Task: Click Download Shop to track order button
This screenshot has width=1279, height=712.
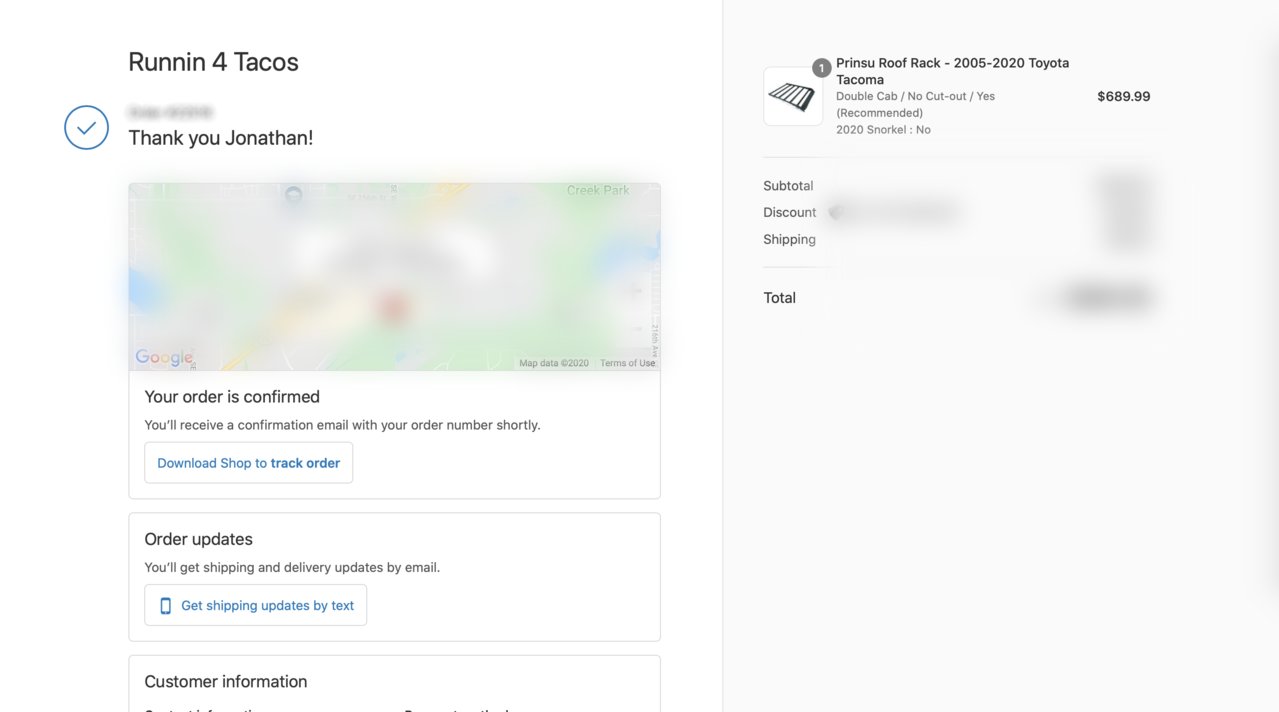Action: tap(249, 463)
